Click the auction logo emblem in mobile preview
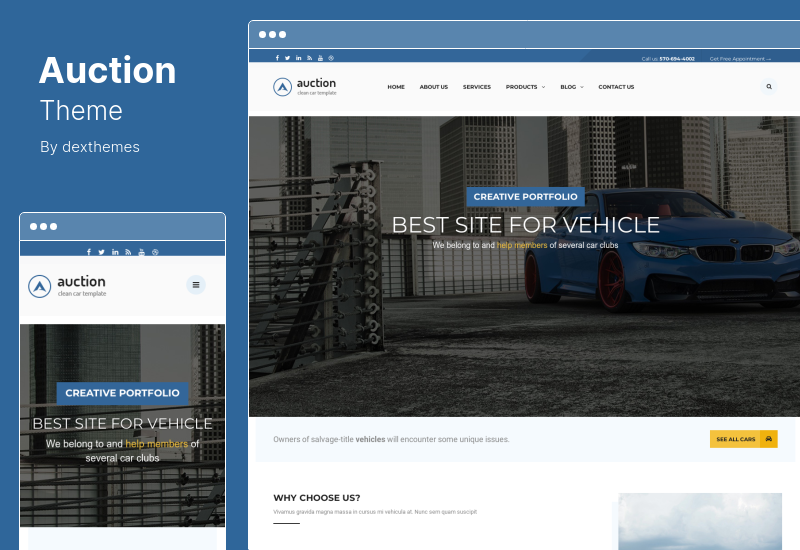800x550 pixels. coord(40,286)
